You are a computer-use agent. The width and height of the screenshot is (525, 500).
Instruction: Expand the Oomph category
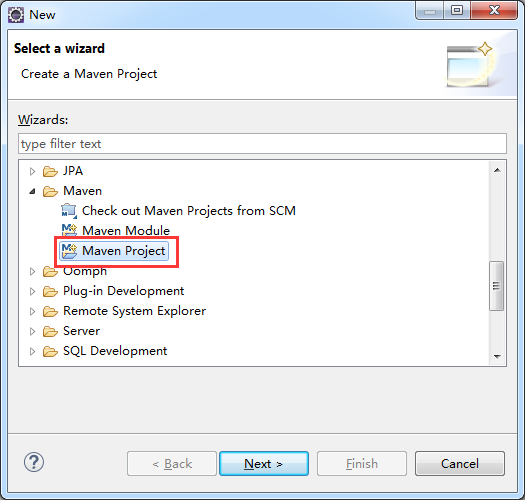pyautogui.click(x=32, y=271)
